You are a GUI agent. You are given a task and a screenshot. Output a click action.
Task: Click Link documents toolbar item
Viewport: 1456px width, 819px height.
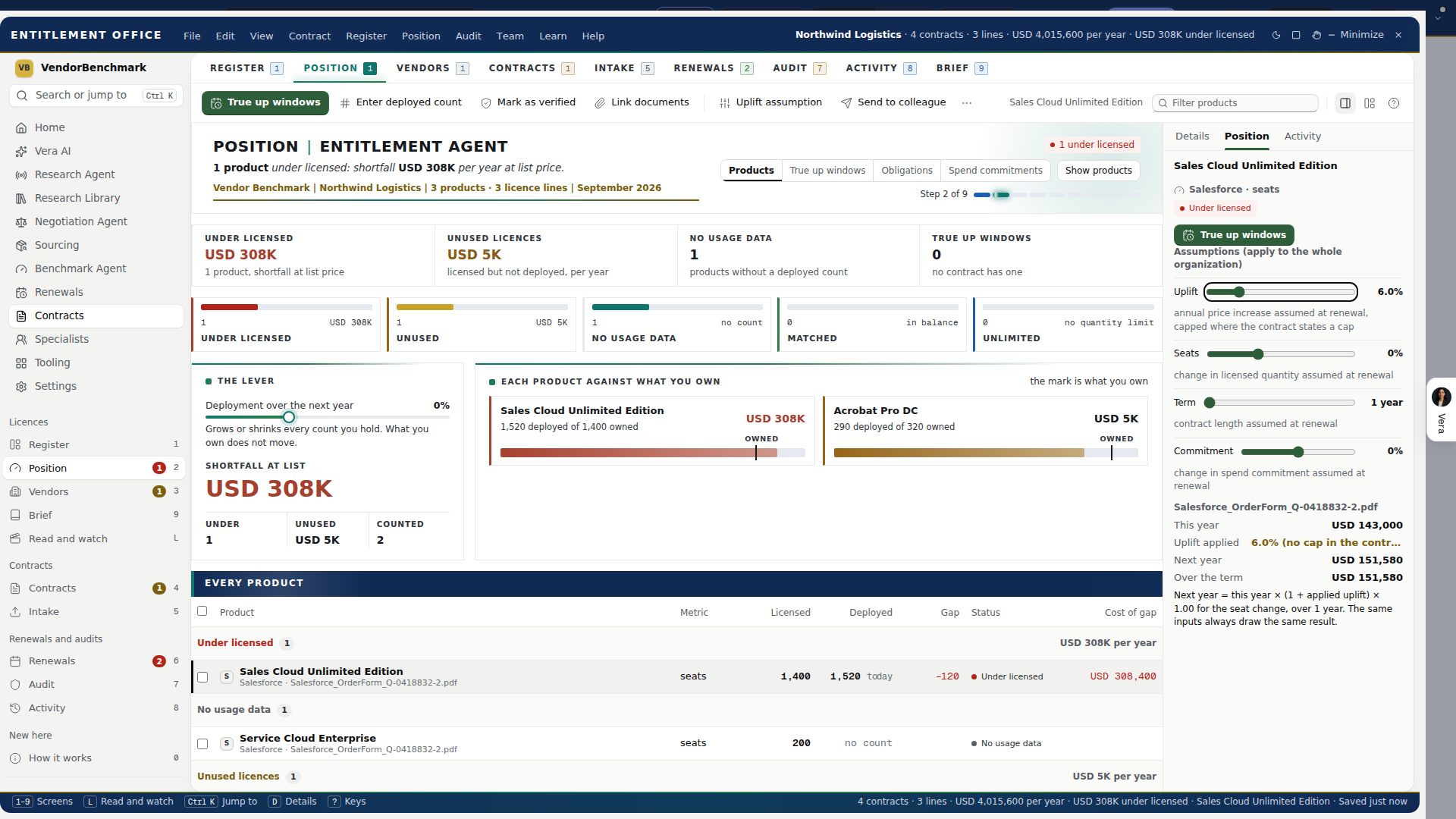pyautogui.click(x=642, y=102)
